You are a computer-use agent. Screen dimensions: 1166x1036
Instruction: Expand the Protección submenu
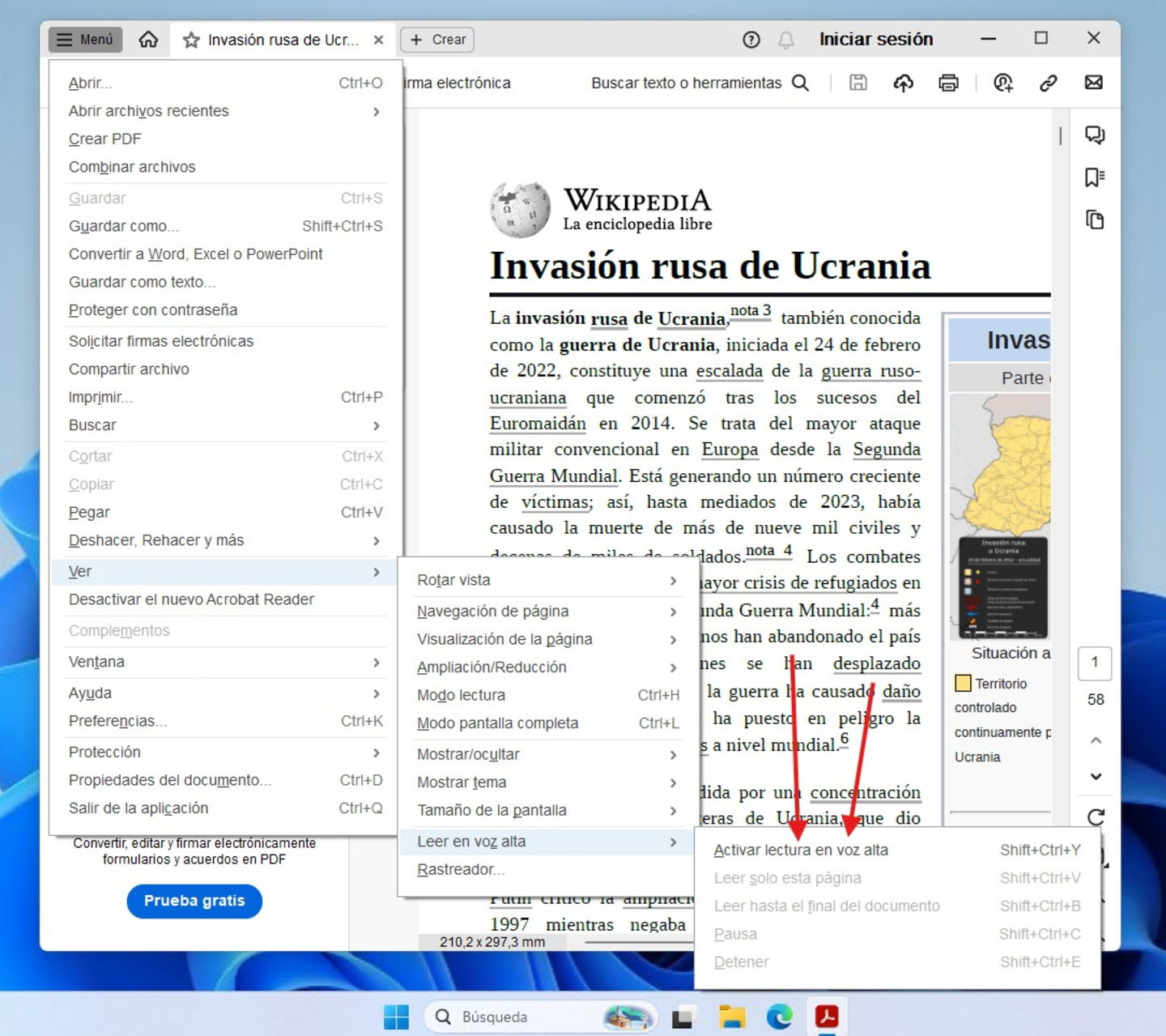point(225,752)
